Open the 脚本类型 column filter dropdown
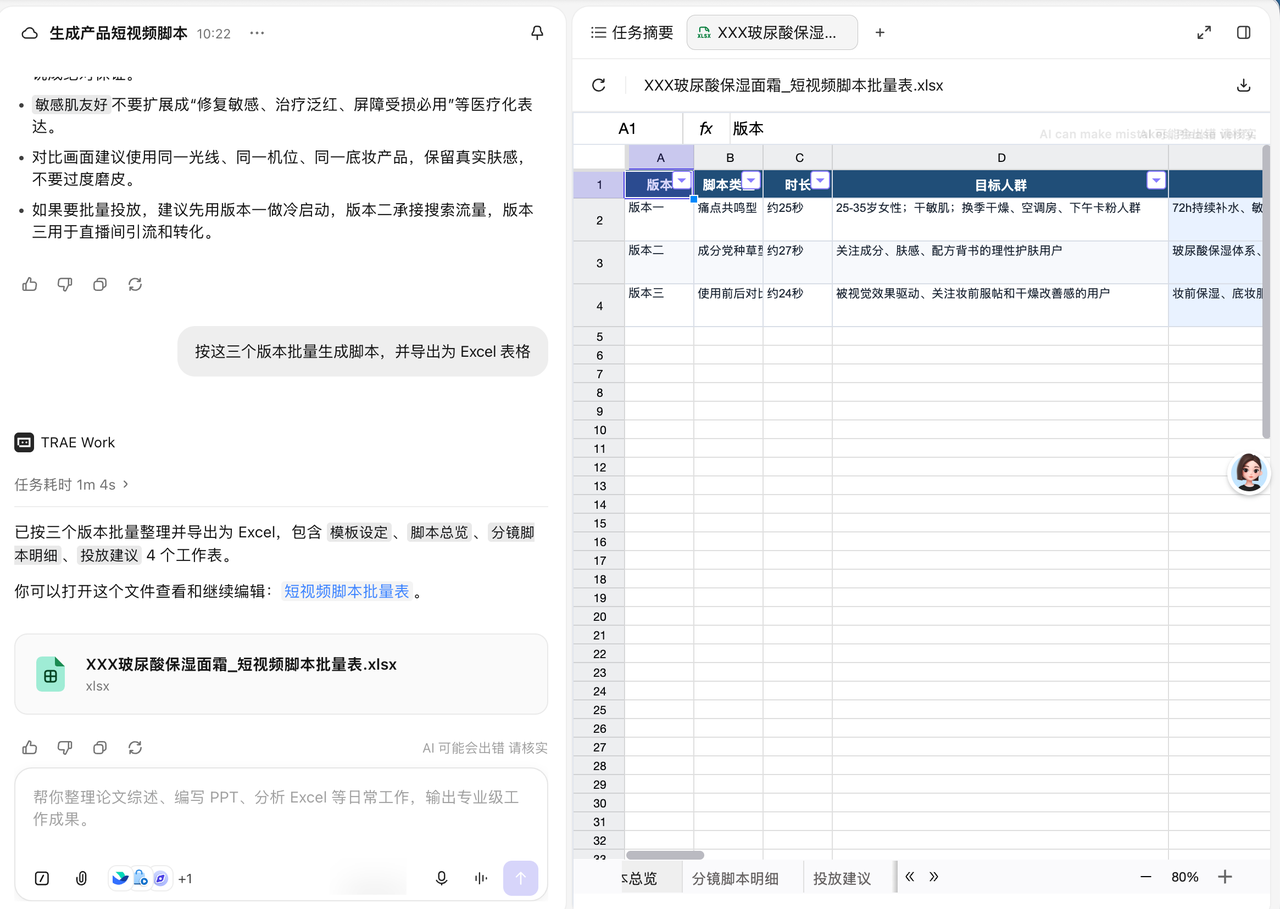This screenshot has width=1280, height=909. (x=751, y=180)
